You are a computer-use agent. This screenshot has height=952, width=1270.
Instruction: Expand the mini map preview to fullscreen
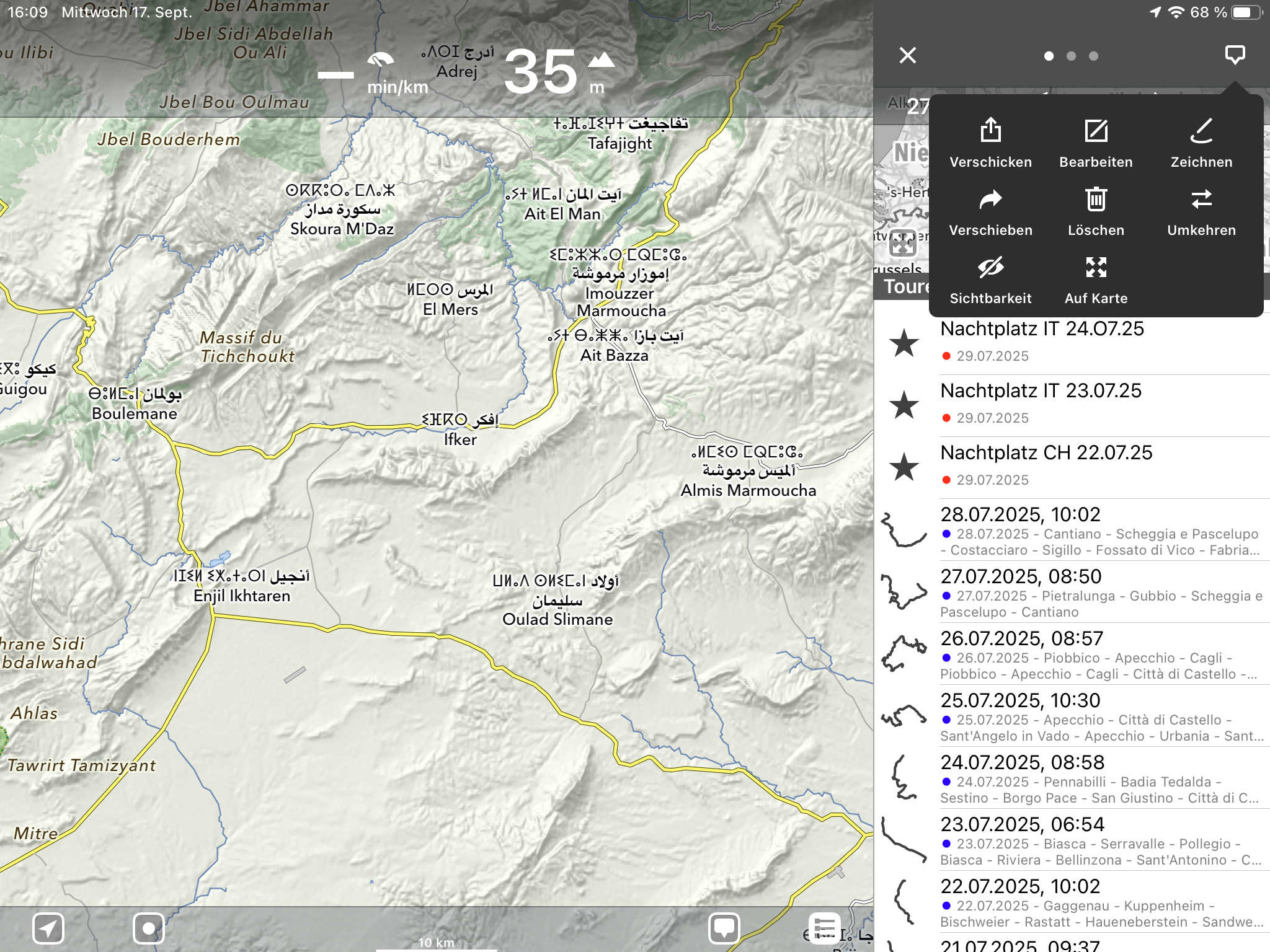pos(902,243)
